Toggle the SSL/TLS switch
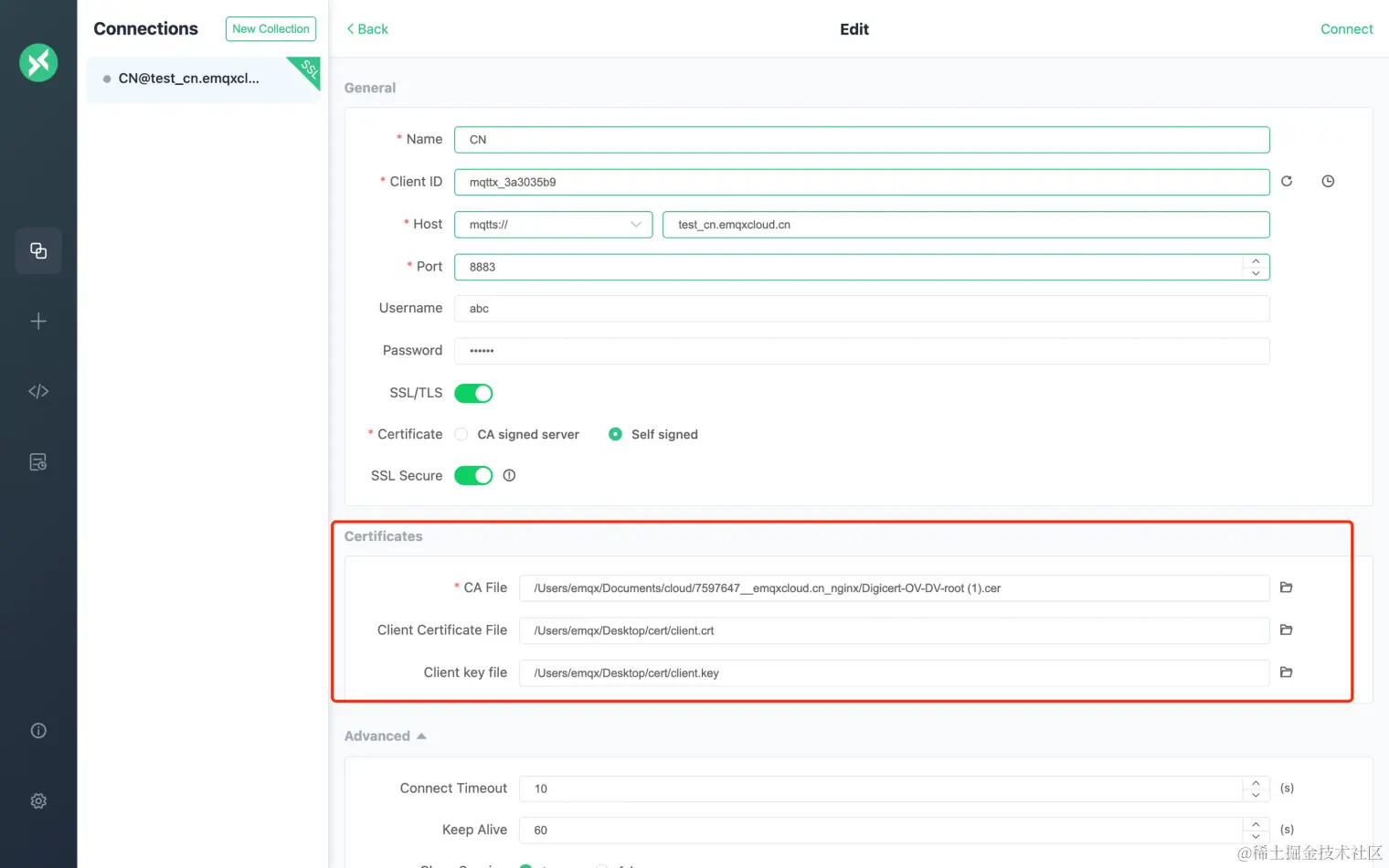1389x868 pixels. click(x=473, y=393)
